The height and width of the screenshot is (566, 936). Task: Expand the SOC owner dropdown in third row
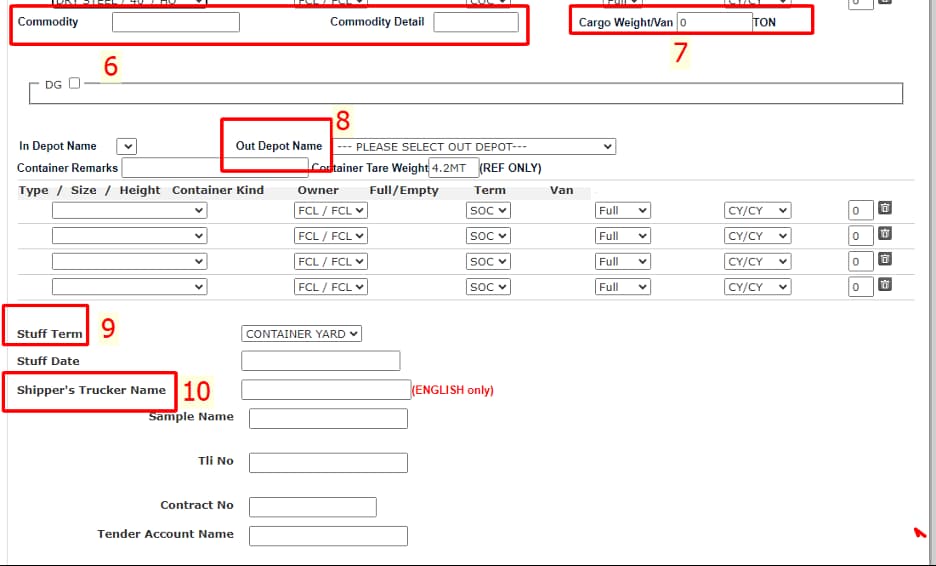click(x=488, y=262)
